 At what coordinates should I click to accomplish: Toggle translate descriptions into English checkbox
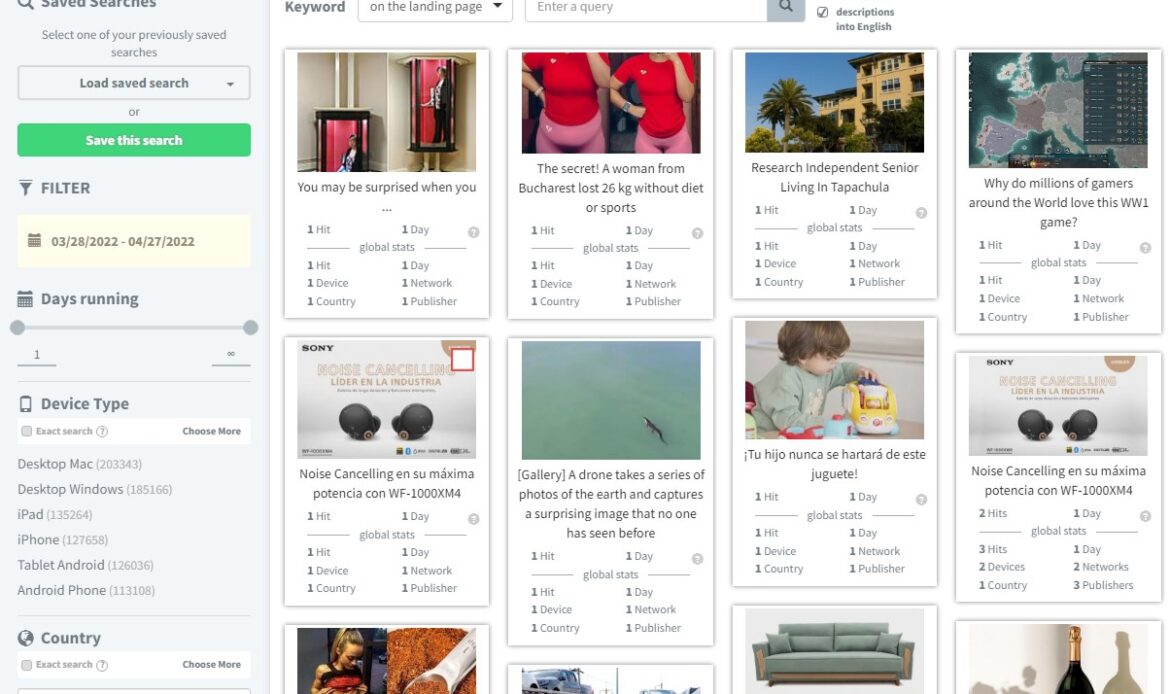tap(822, 12)
